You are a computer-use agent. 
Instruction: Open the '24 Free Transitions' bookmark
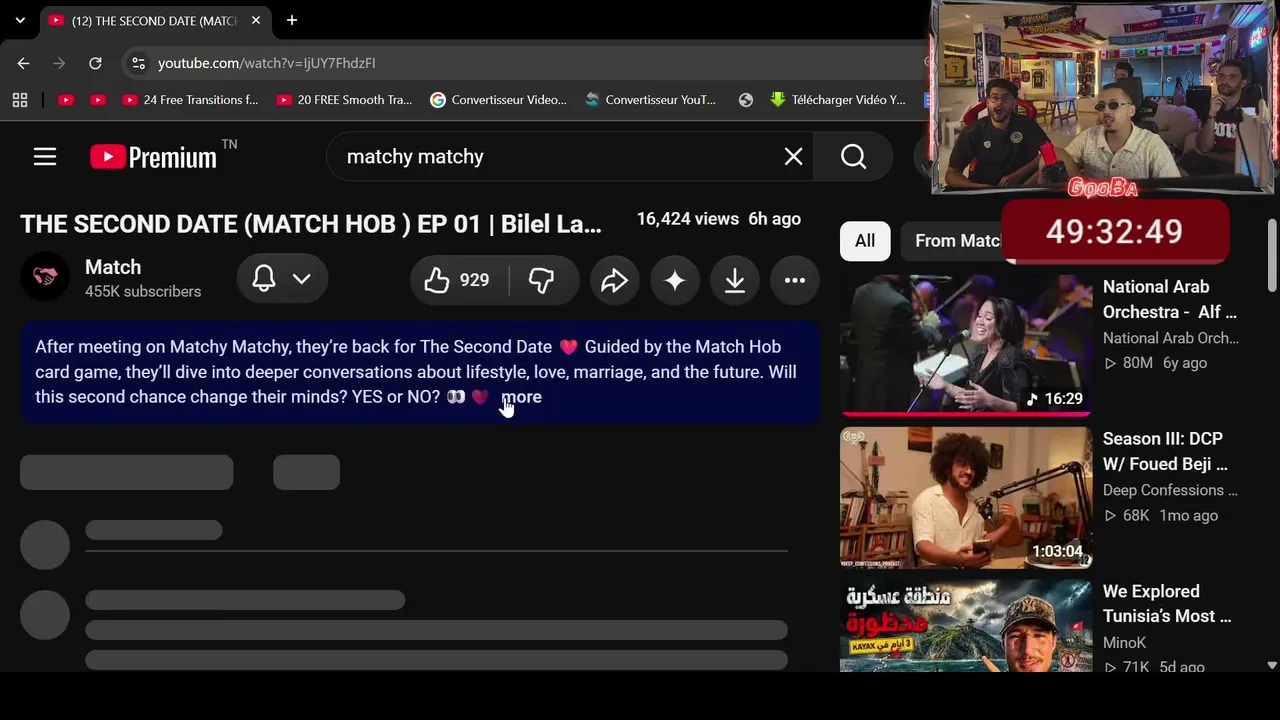pos(190,100)
